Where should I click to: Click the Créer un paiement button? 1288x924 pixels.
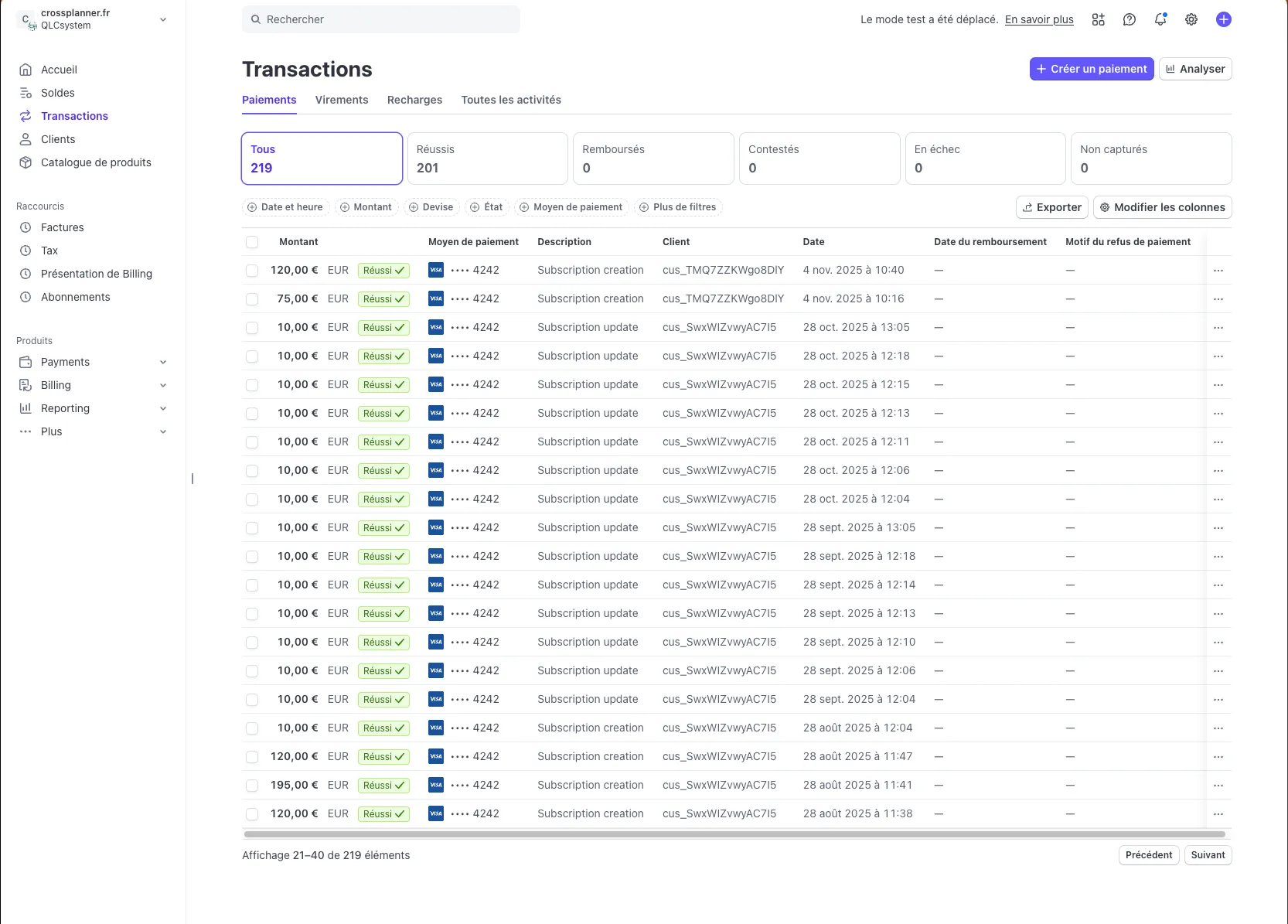1091,69
